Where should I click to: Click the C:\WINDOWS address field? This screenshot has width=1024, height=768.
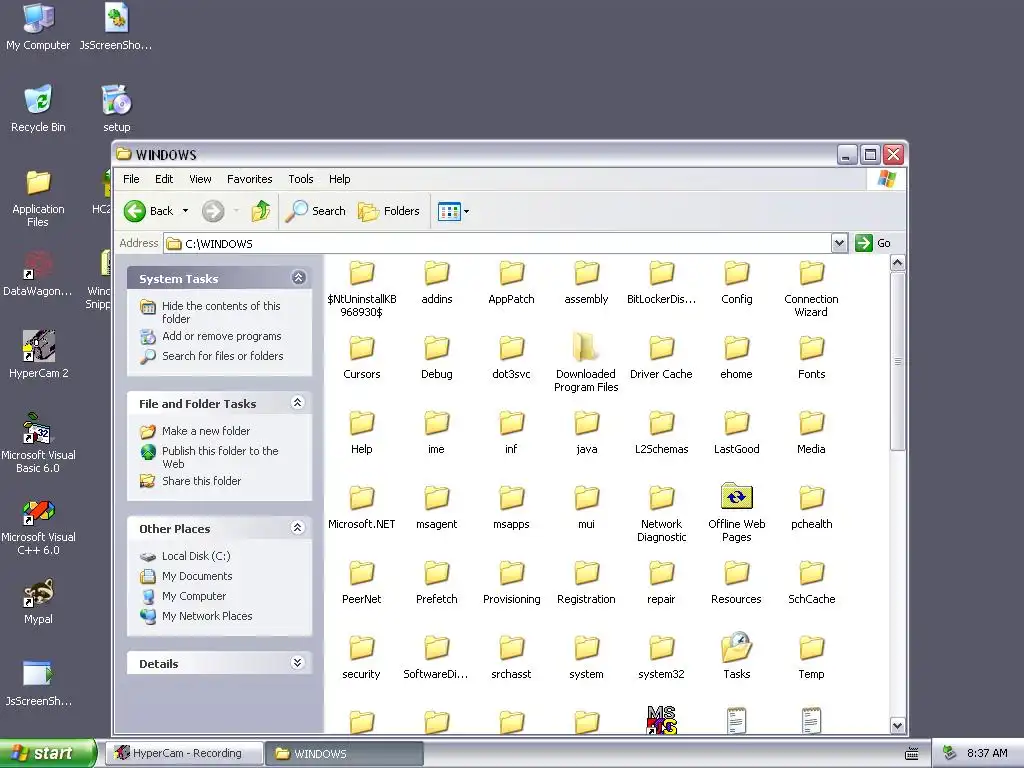click(x=498, y=244)
